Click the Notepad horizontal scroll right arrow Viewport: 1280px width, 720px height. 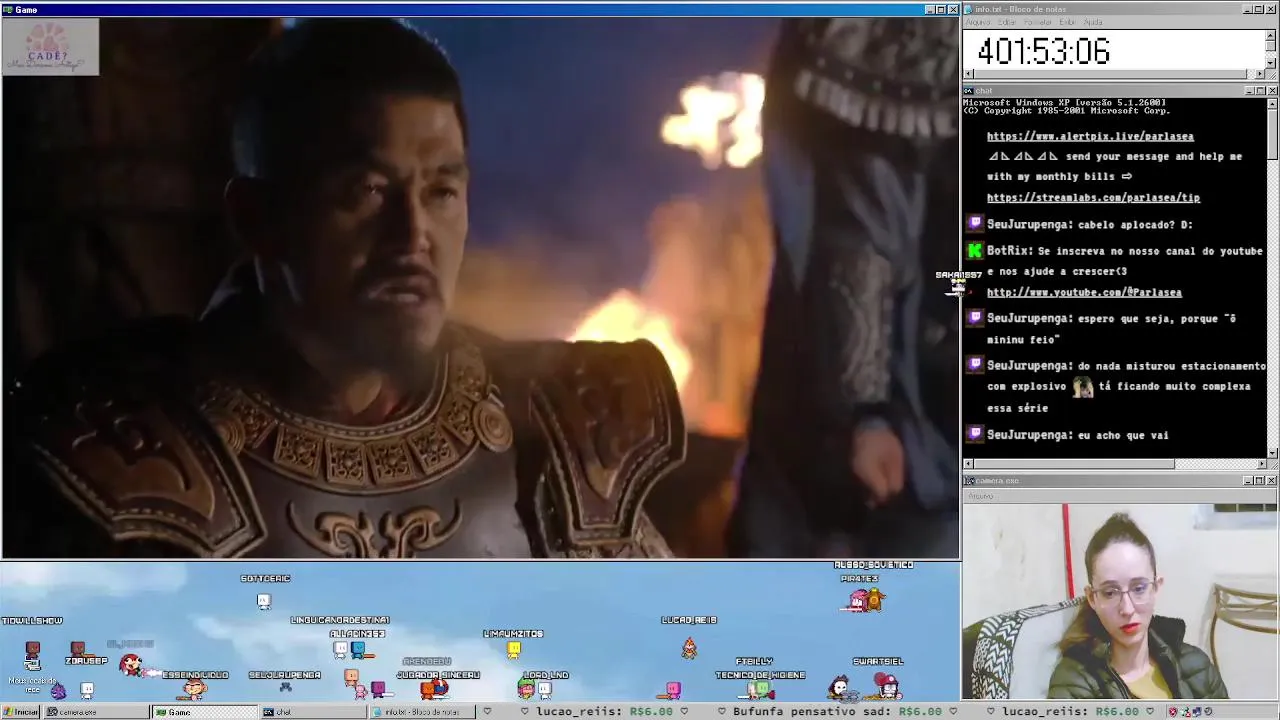point(1260,74)
